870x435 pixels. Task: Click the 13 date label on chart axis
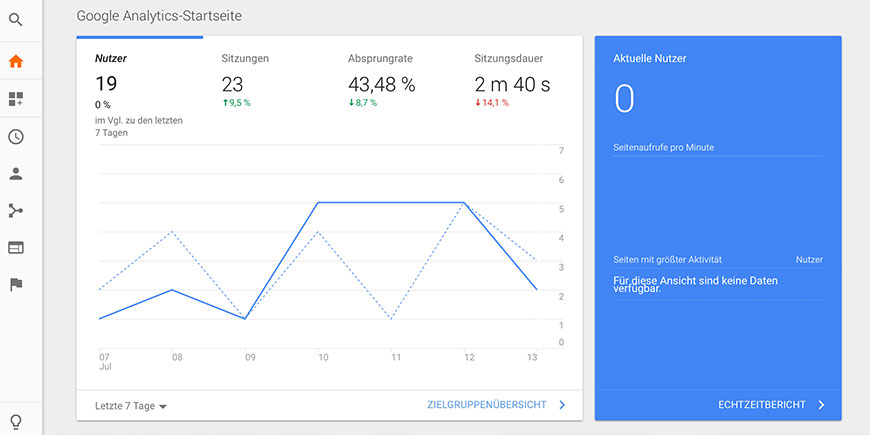point(532,358)
